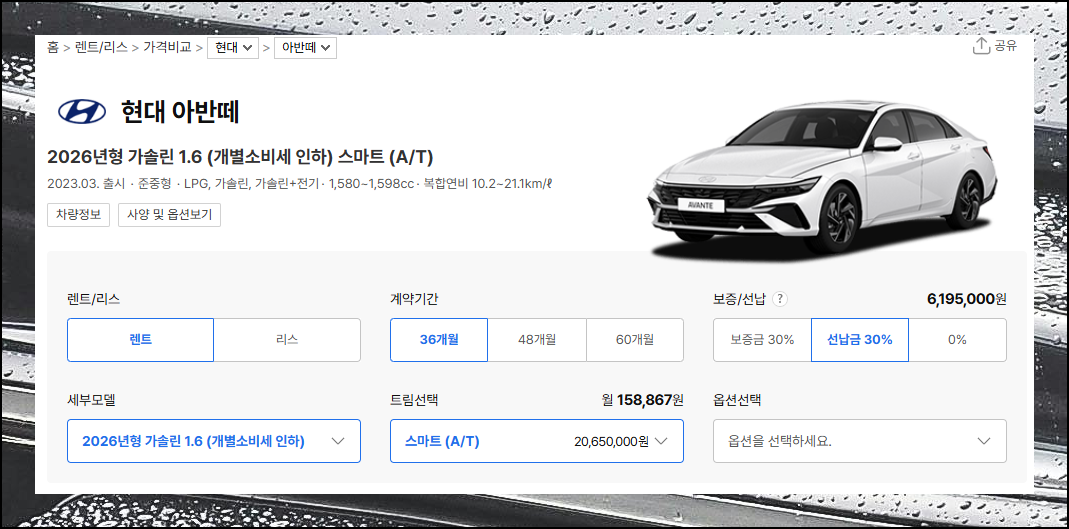
Task: Expand the 옵션을 선택하세요 dropdown
Action: (x=860, y=441)
